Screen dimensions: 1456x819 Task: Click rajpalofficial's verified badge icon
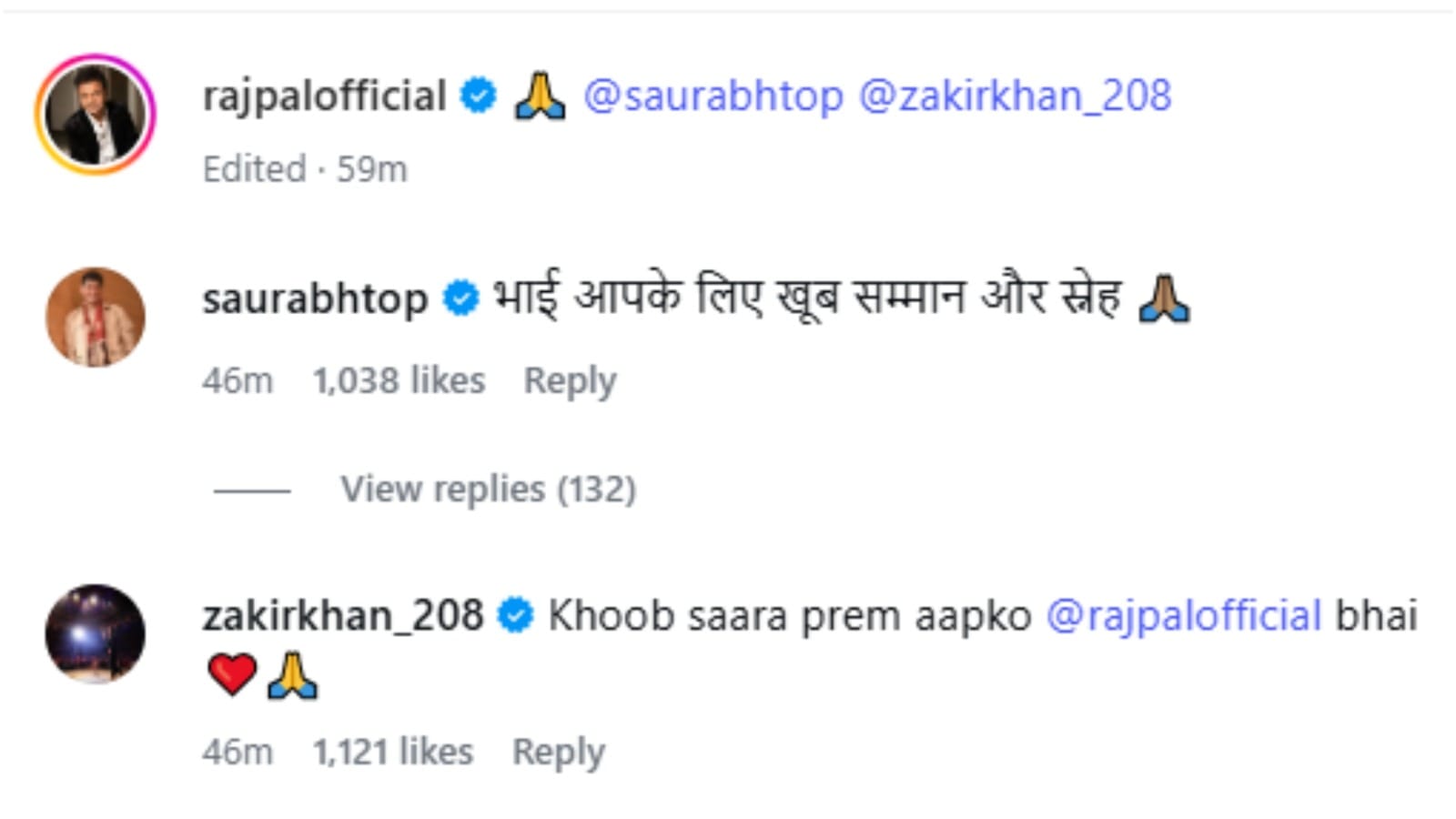(479, 96)
